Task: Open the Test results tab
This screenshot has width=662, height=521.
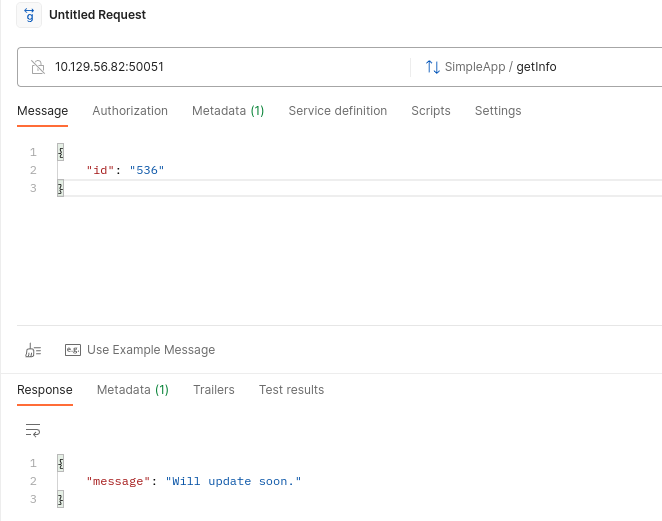Action: tap(291, 390)
